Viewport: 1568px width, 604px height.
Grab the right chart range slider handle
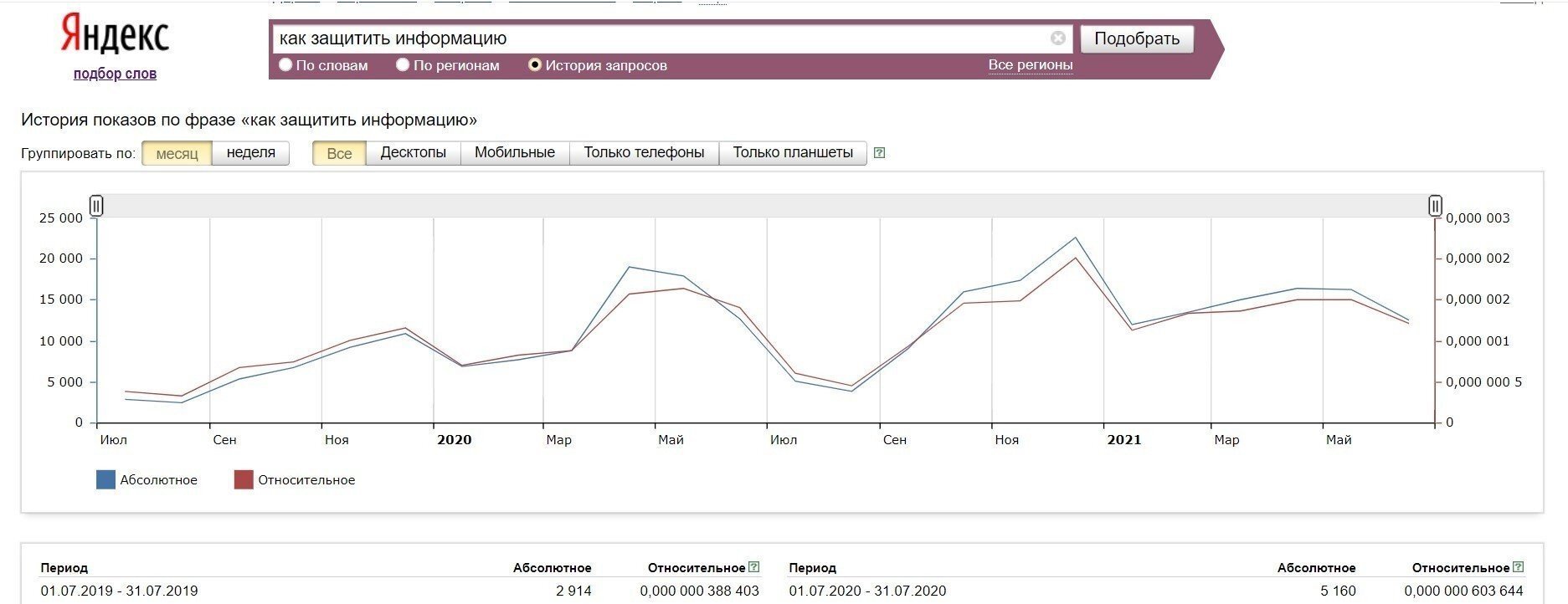(1435, 206)
